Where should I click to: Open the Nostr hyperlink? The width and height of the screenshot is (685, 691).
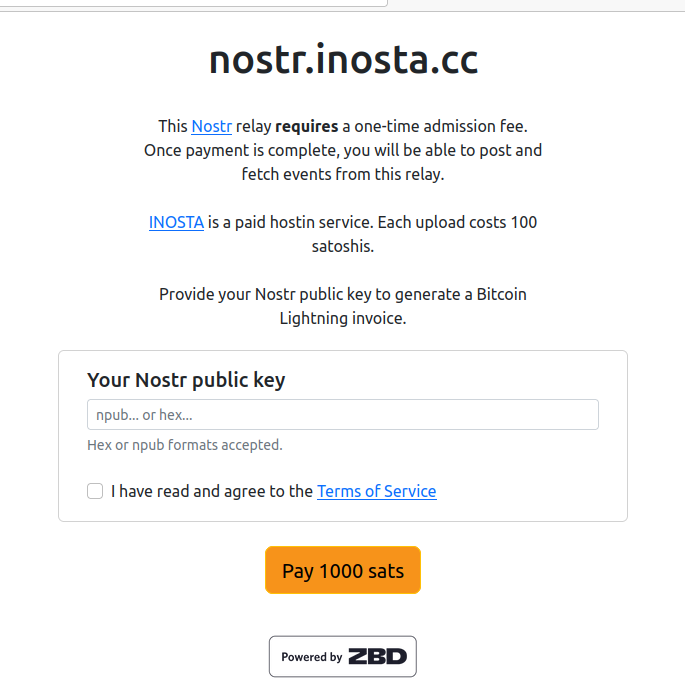coord(211,126)
